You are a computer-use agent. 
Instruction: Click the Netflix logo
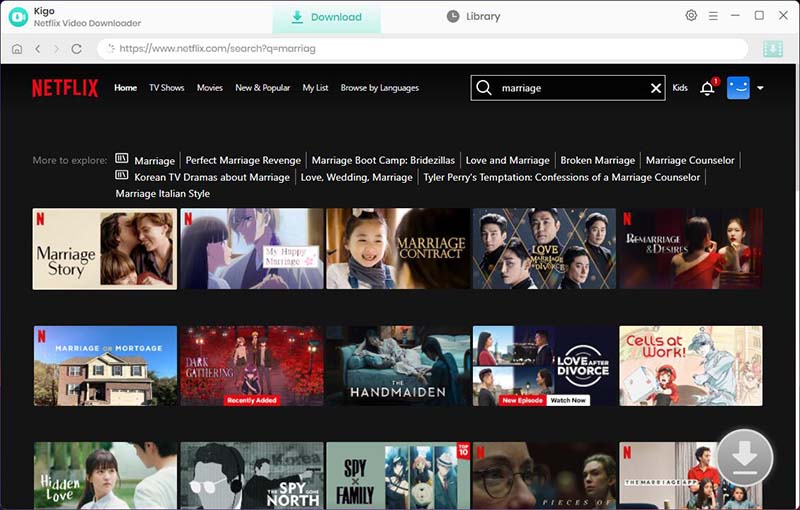tap(65, 88)
